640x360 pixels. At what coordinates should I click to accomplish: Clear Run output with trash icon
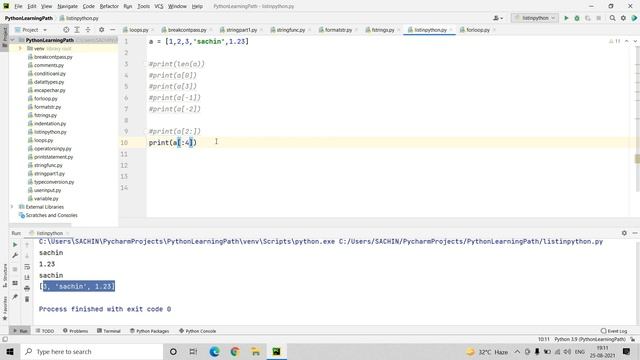(x=27, y=299)
